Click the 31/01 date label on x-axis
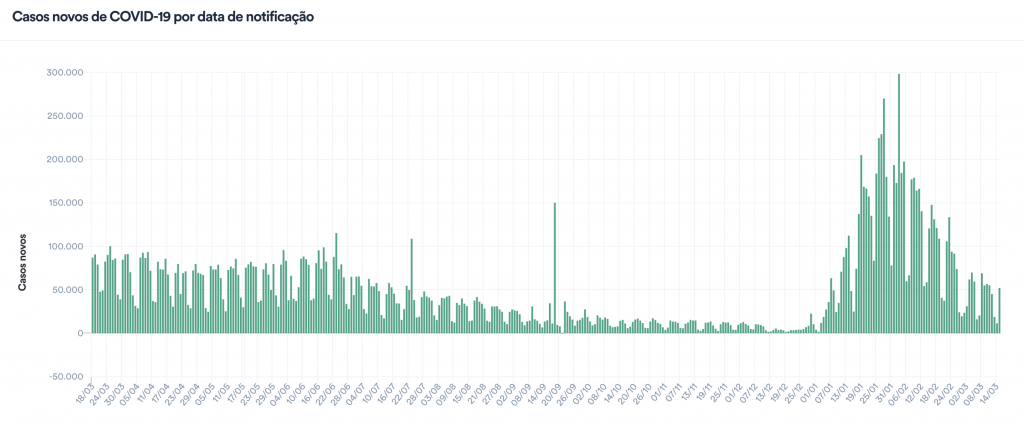 886,394
